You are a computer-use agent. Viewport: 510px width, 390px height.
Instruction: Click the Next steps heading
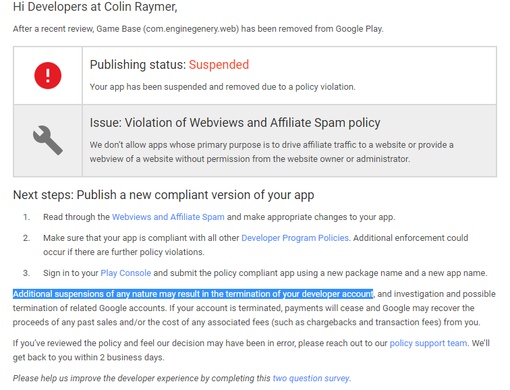(x=163, y=195)
